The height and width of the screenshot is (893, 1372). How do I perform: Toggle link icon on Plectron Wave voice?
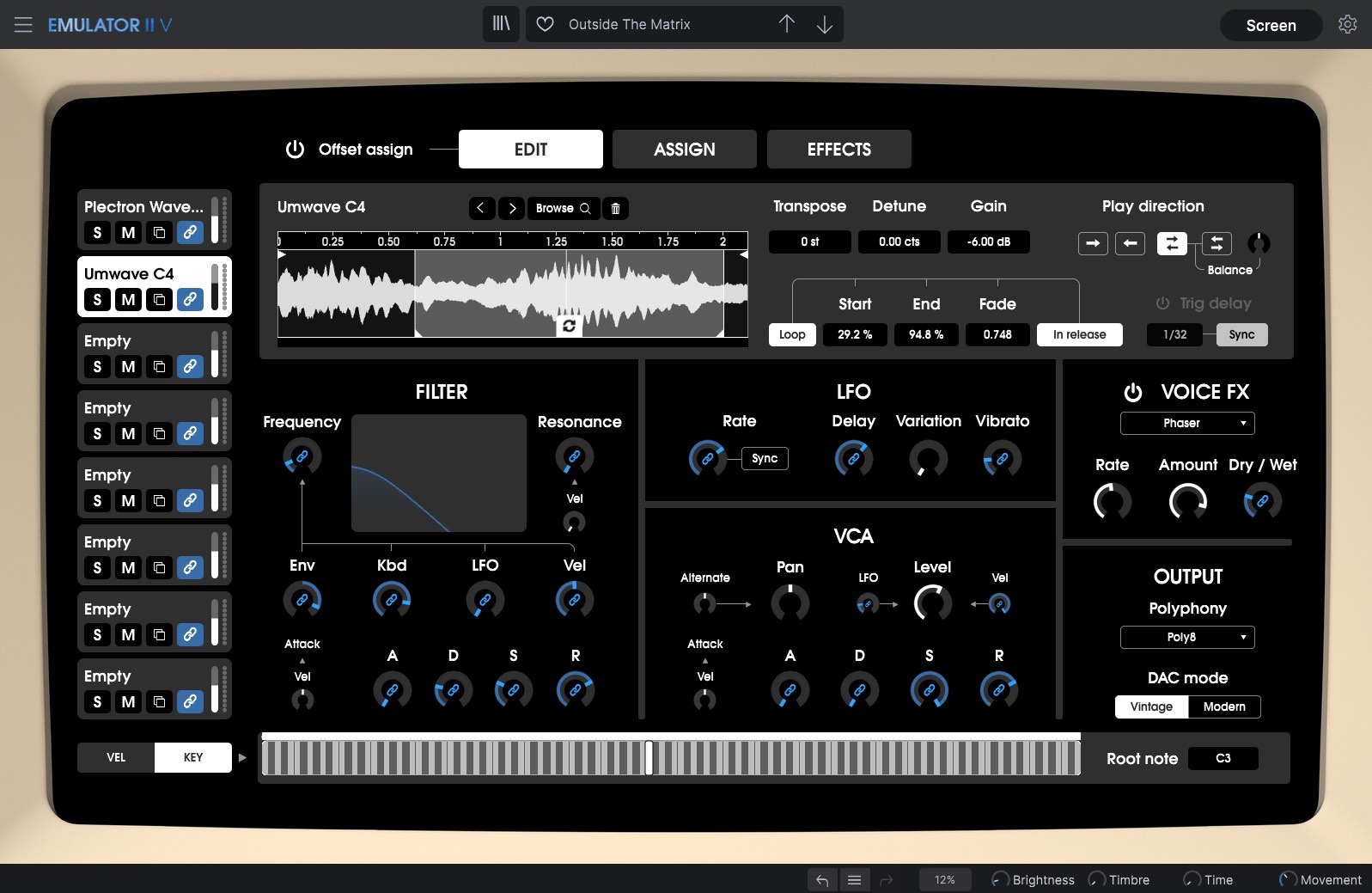tap(190, 232)
